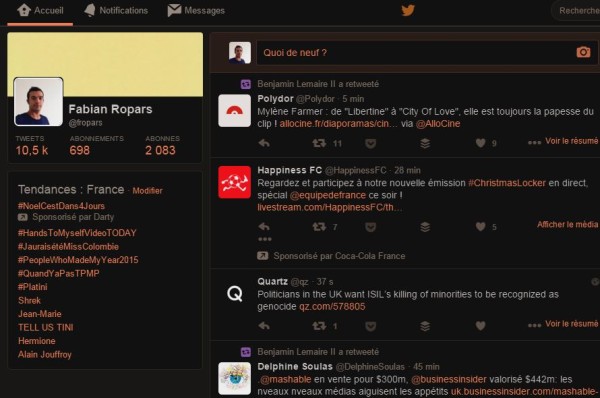Screen dimensions: 600x398
Task: Open the Messages tab
Action: click(196, 10)
